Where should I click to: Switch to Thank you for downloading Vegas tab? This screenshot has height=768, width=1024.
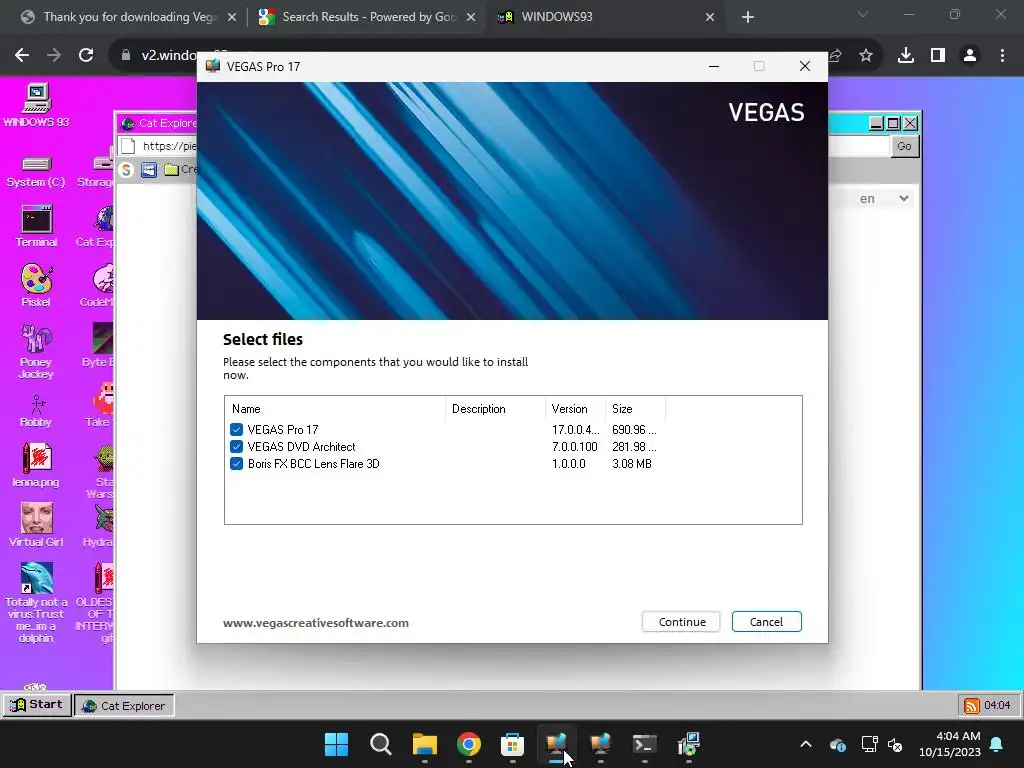point(128,17)
